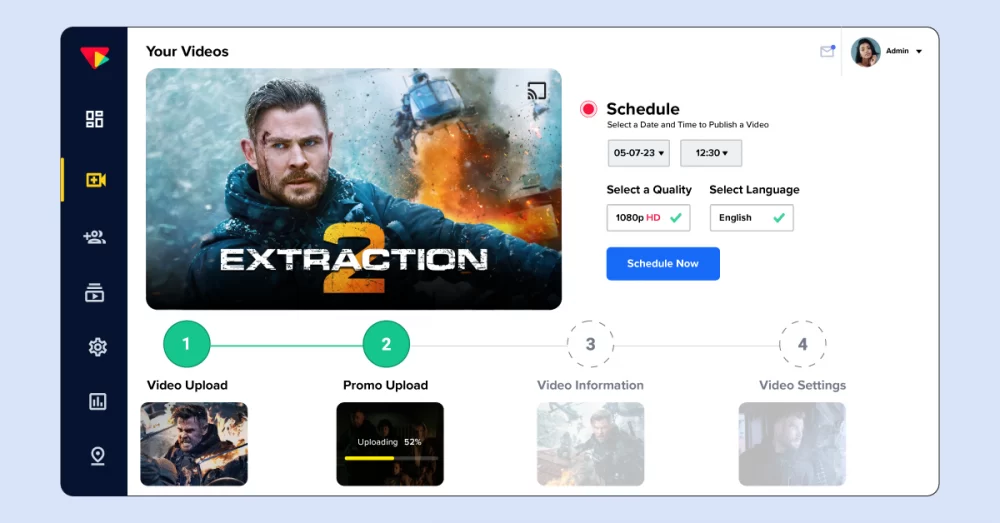Open the analytics chart icon
This screenshot has height=523, width=1000.
(x=97, y=402)
